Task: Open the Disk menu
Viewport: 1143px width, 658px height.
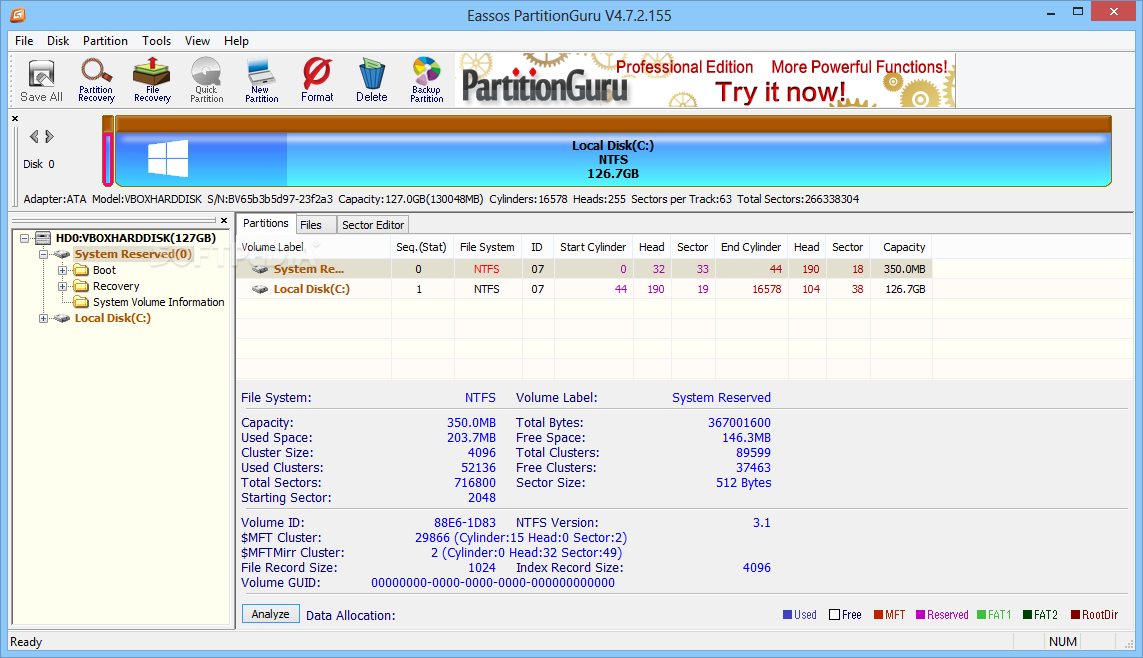Action: tap(58, 41)
